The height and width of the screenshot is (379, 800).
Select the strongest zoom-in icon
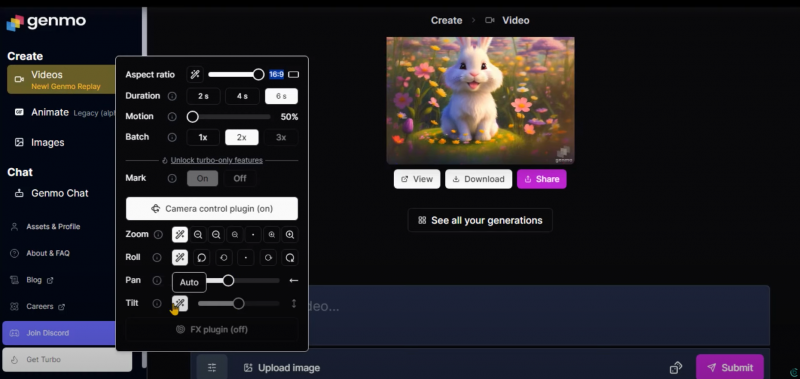click(290, 235)
